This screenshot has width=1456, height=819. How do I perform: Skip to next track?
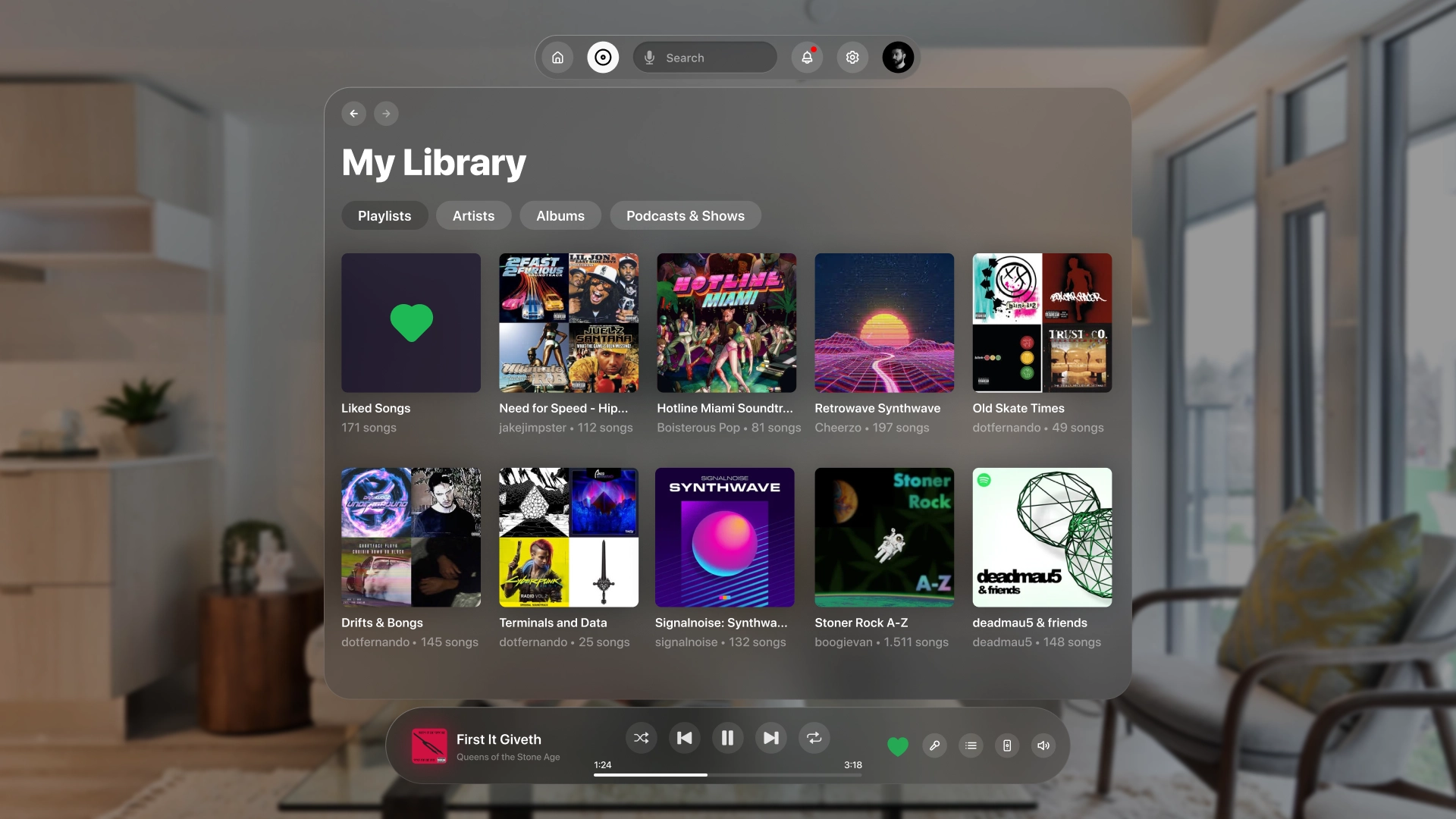point(770,738)
